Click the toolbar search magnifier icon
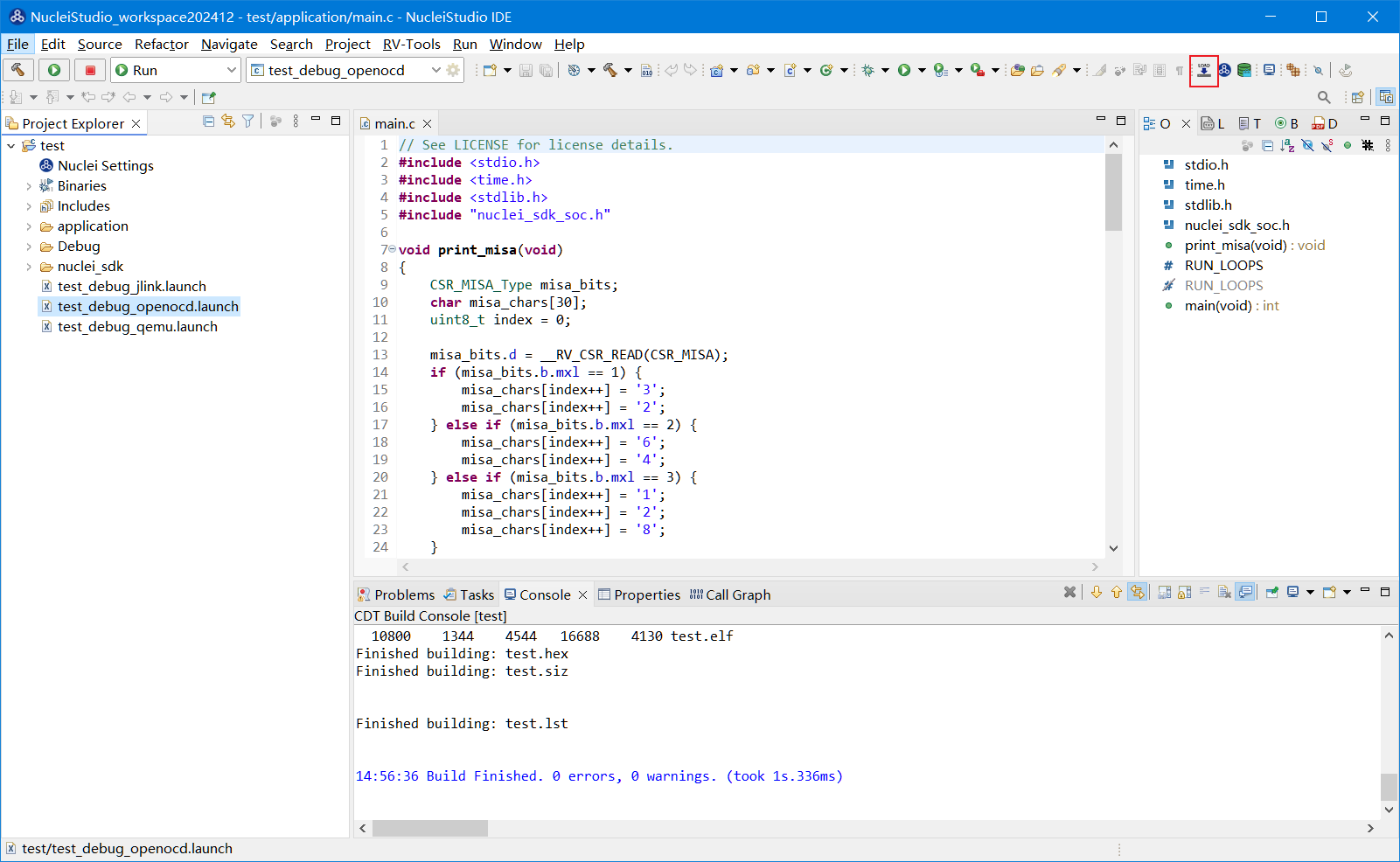 tap(1324, 97)
